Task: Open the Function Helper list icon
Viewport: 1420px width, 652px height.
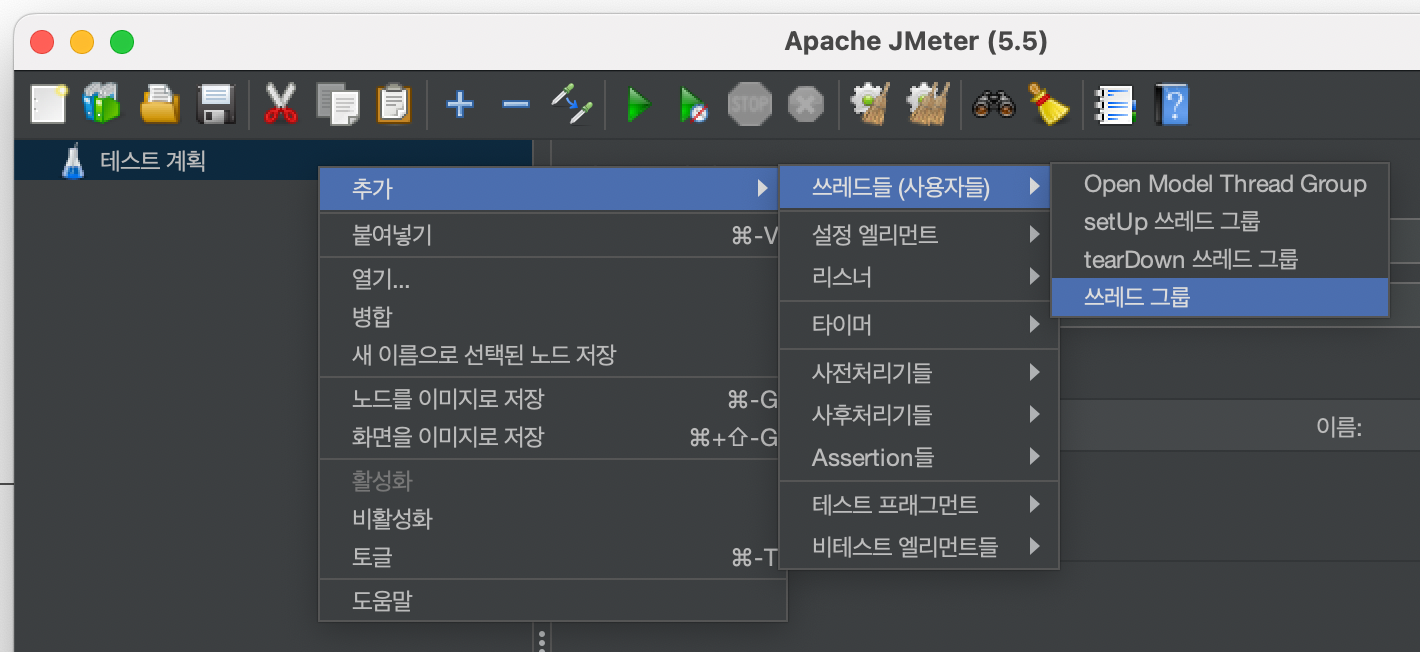Action: (1114, 103)
